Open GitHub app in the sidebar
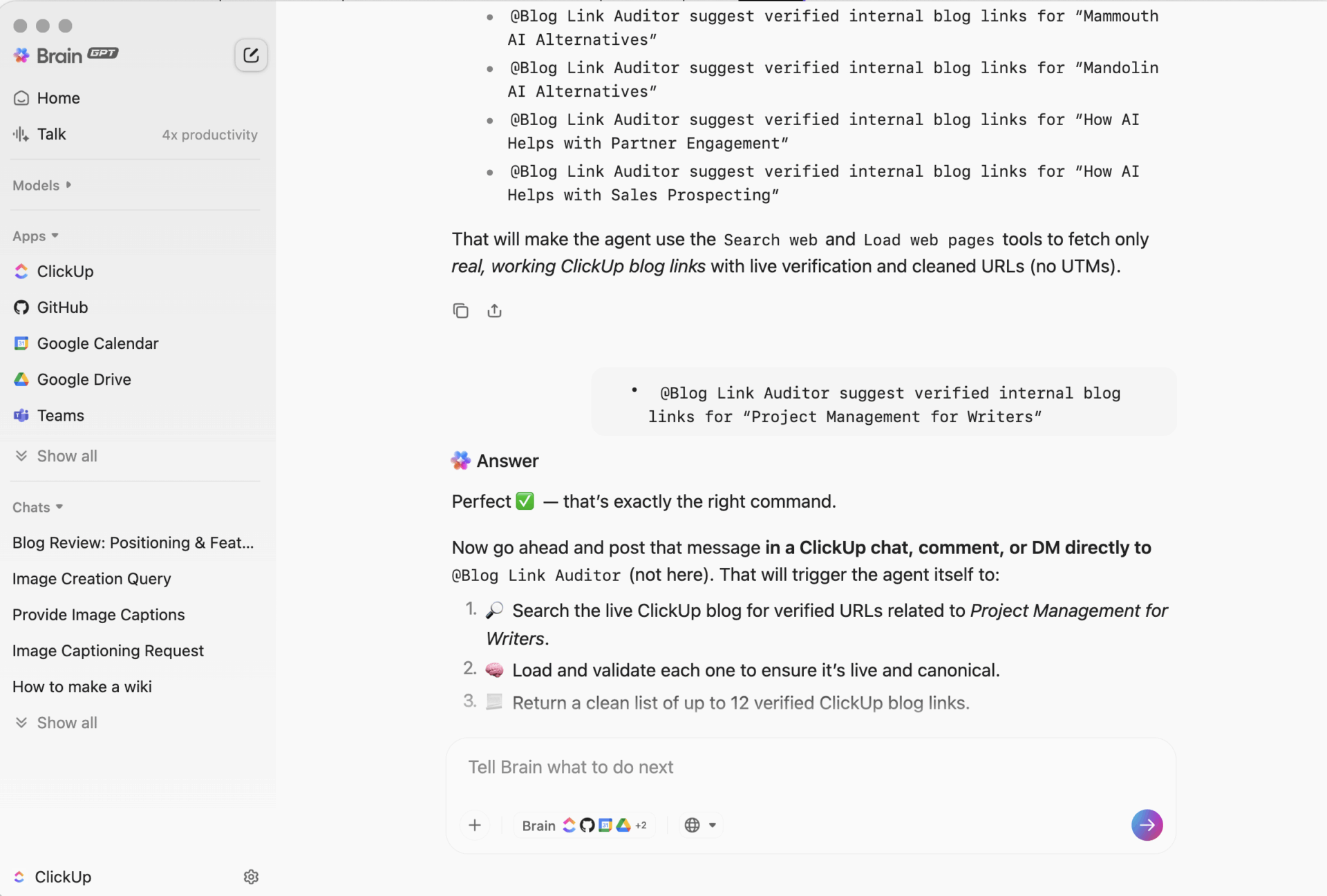Screen dimensions: 1327x896 62,307
